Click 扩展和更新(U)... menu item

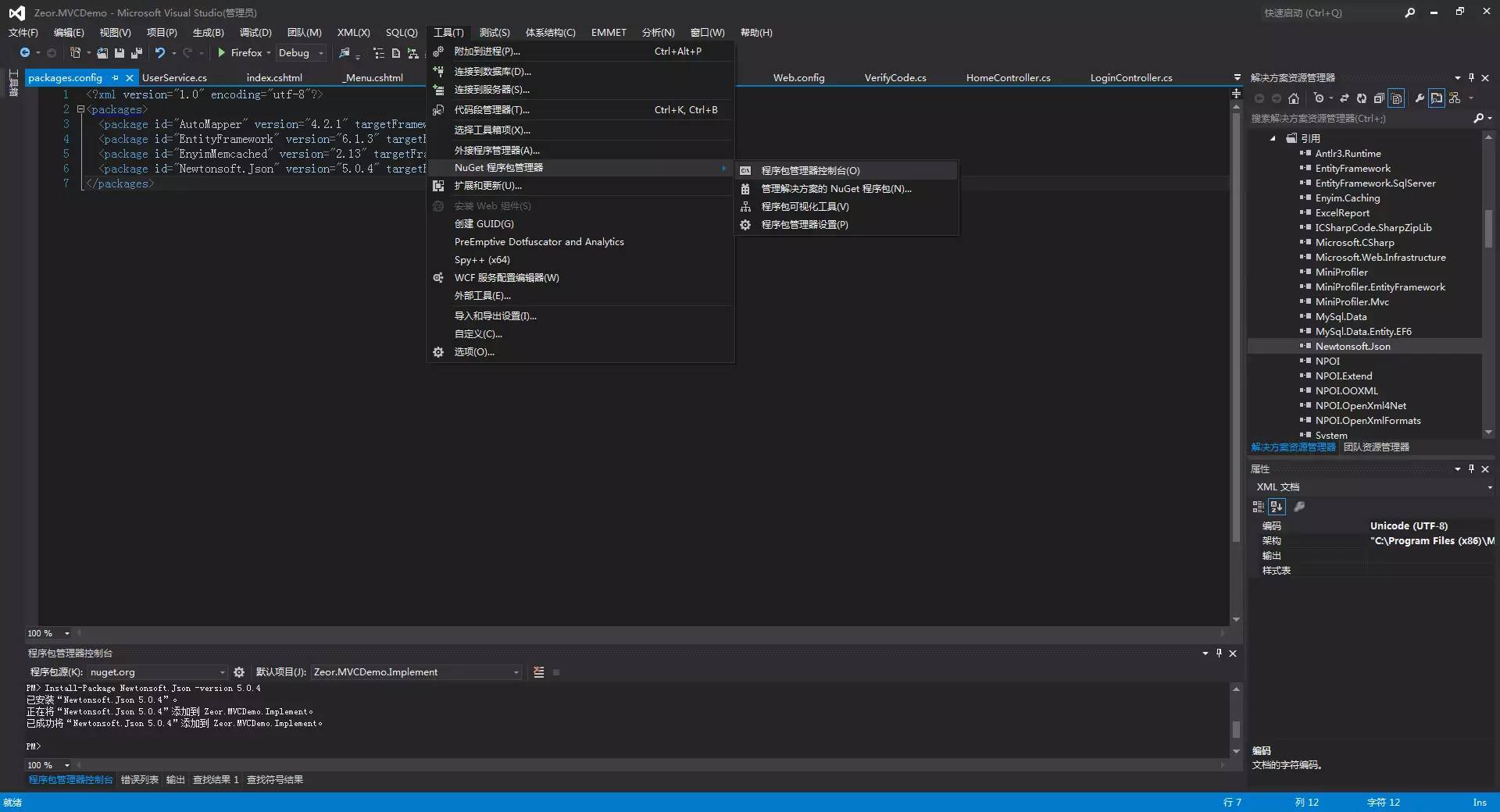point(580,185)
